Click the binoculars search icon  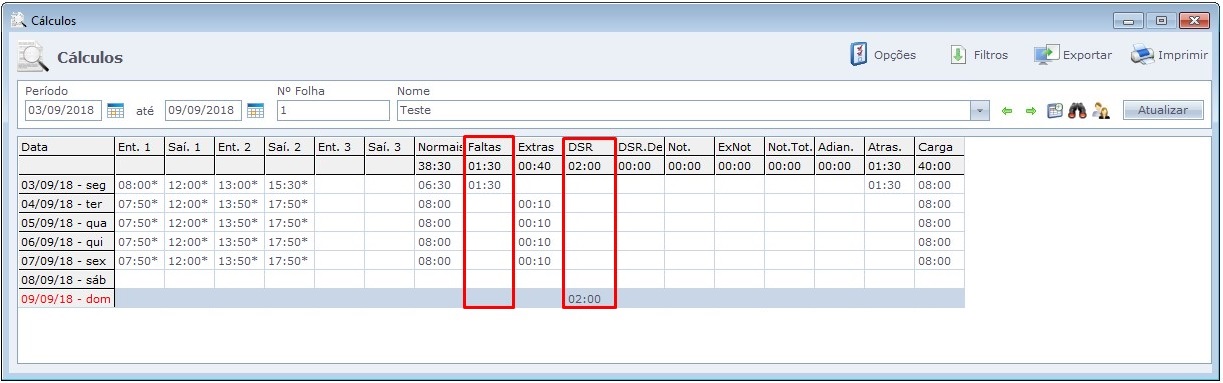pyautogui.click(x=1078, y=111)
